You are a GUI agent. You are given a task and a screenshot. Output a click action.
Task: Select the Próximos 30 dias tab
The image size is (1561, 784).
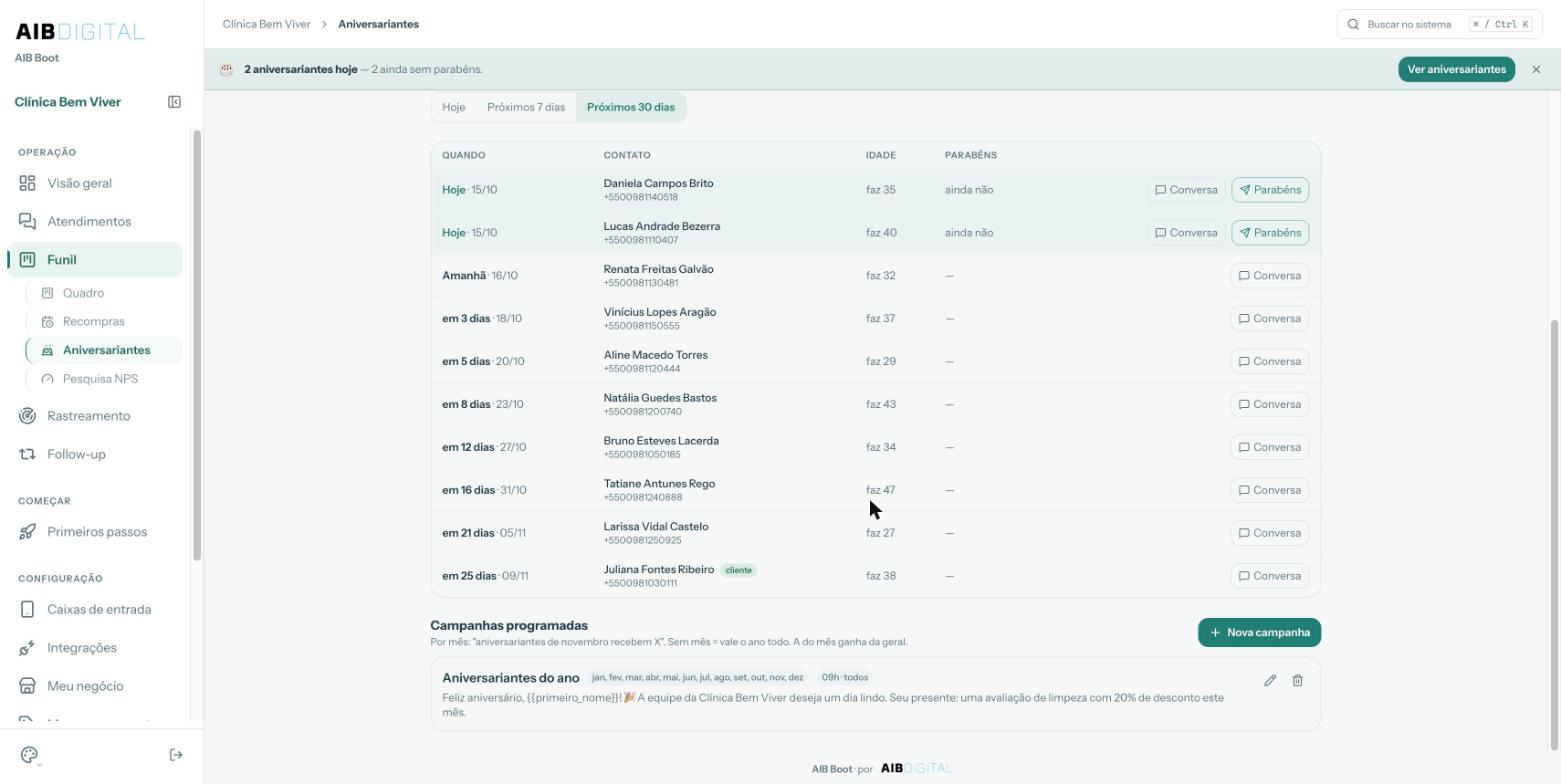(x=631, y=107)
